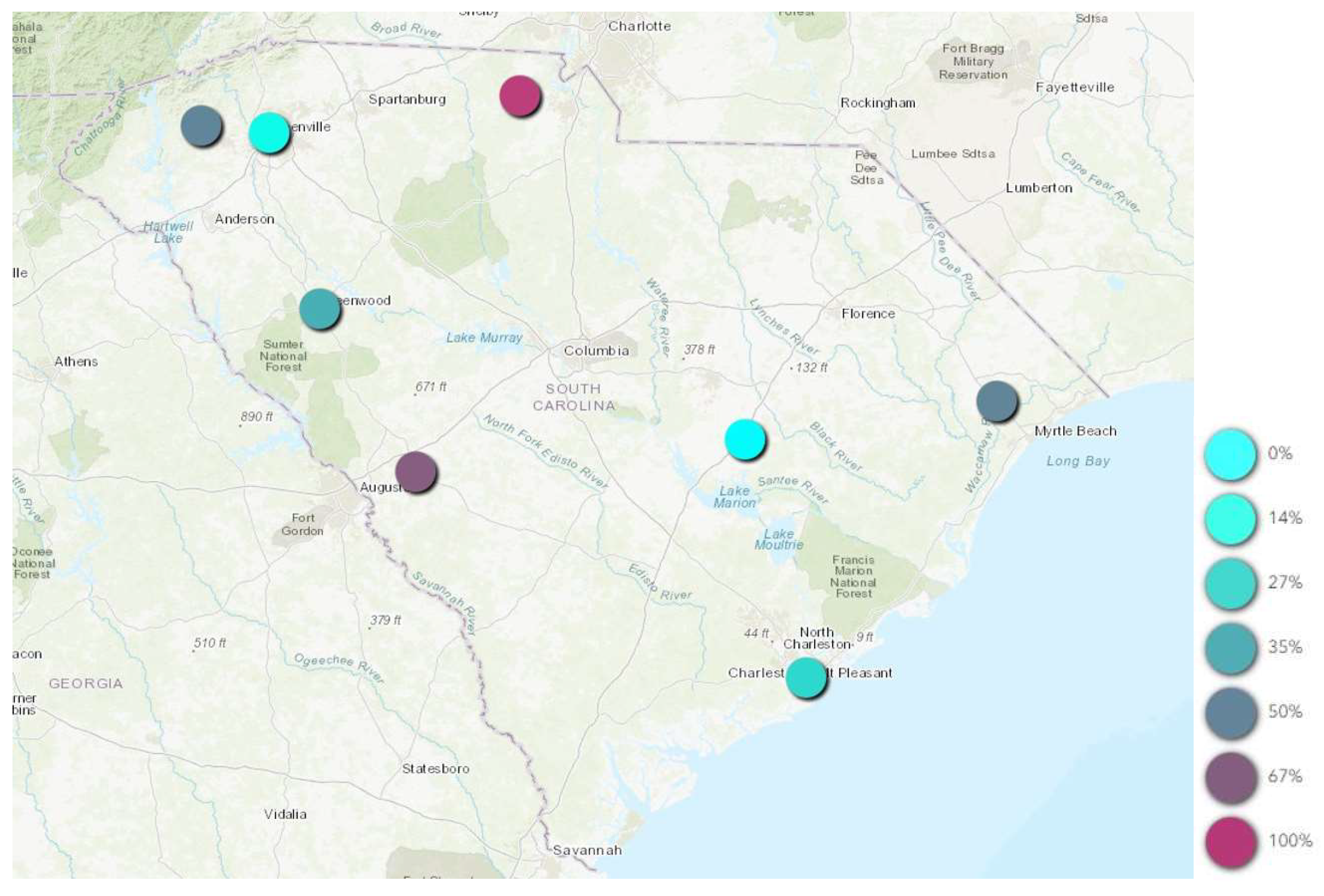Click the Columbia city label
Viewport: 1324px width, 896px height.
point(596,351)
